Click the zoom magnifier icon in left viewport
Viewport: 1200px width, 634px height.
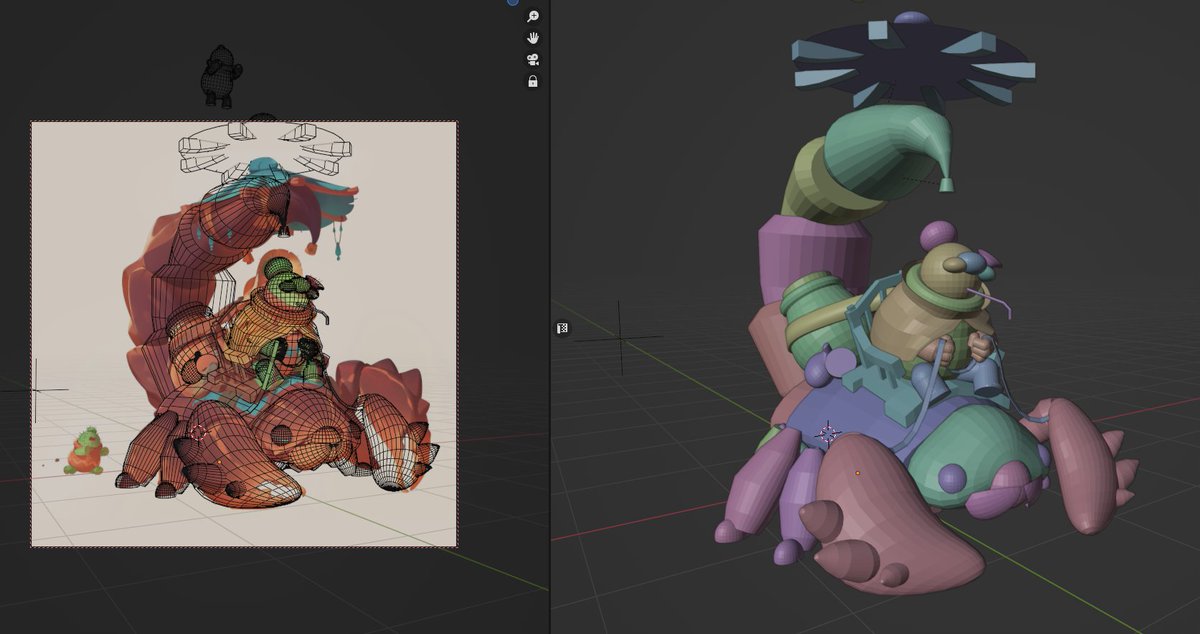coord(533,16)
